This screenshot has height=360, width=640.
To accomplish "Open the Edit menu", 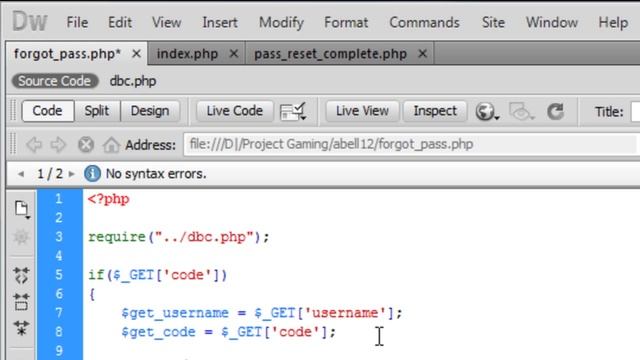I will (120, 22).
